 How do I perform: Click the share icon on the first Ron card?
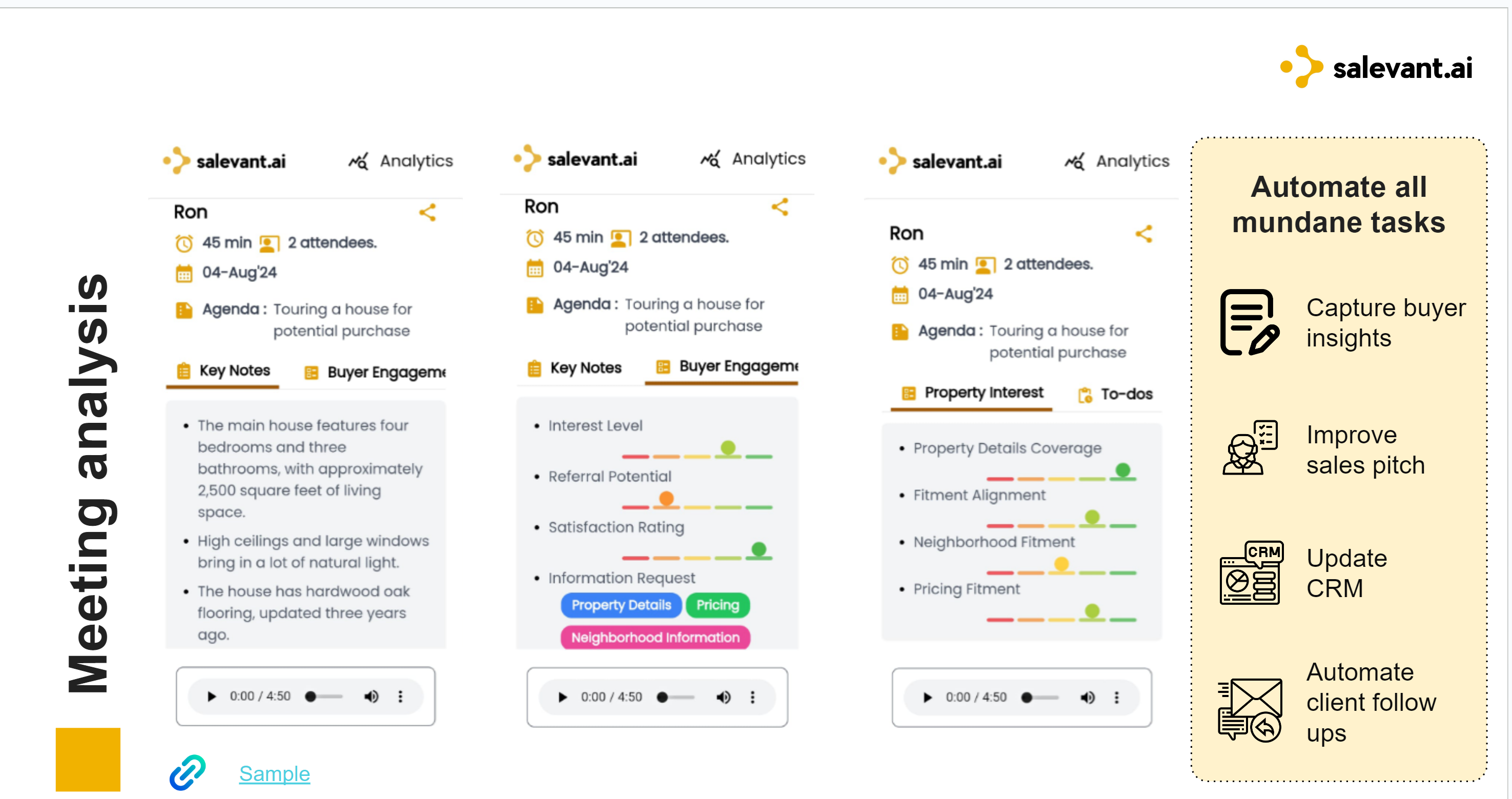tap(428, 213)
